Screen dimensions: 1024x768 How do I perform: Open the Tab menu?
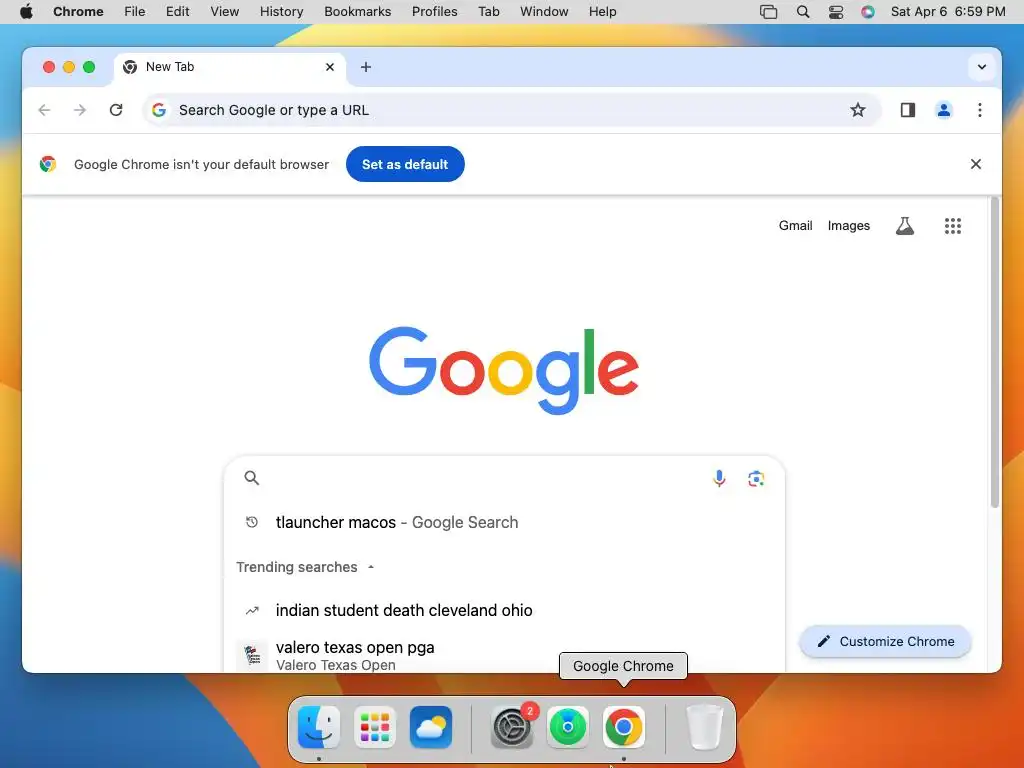pos(488,12)
